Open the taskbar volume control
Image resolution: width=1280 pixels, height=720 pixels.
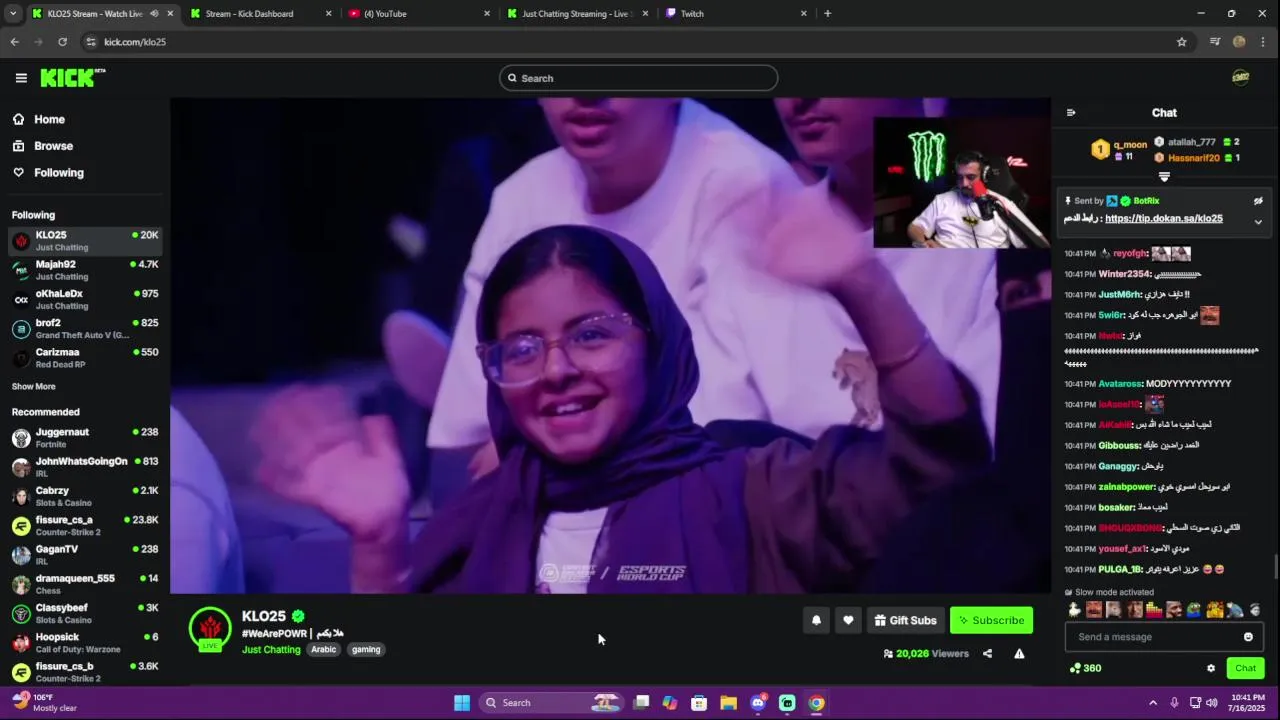tap(1213, 703)
